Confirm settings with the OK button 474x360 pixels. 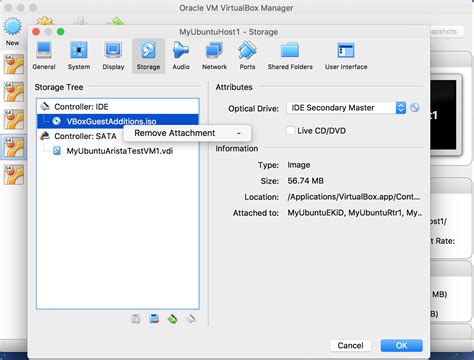click(x=401, y=345)
